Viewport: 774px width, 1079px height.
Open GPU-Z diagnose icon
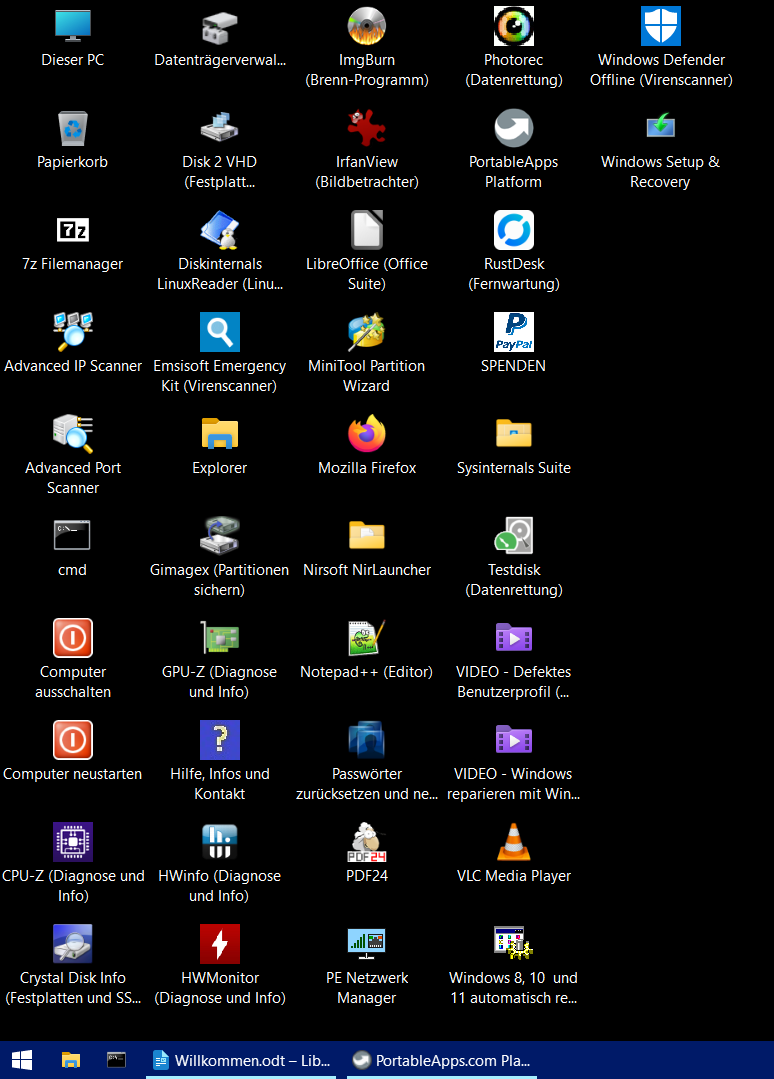click(x=219, y=637)
